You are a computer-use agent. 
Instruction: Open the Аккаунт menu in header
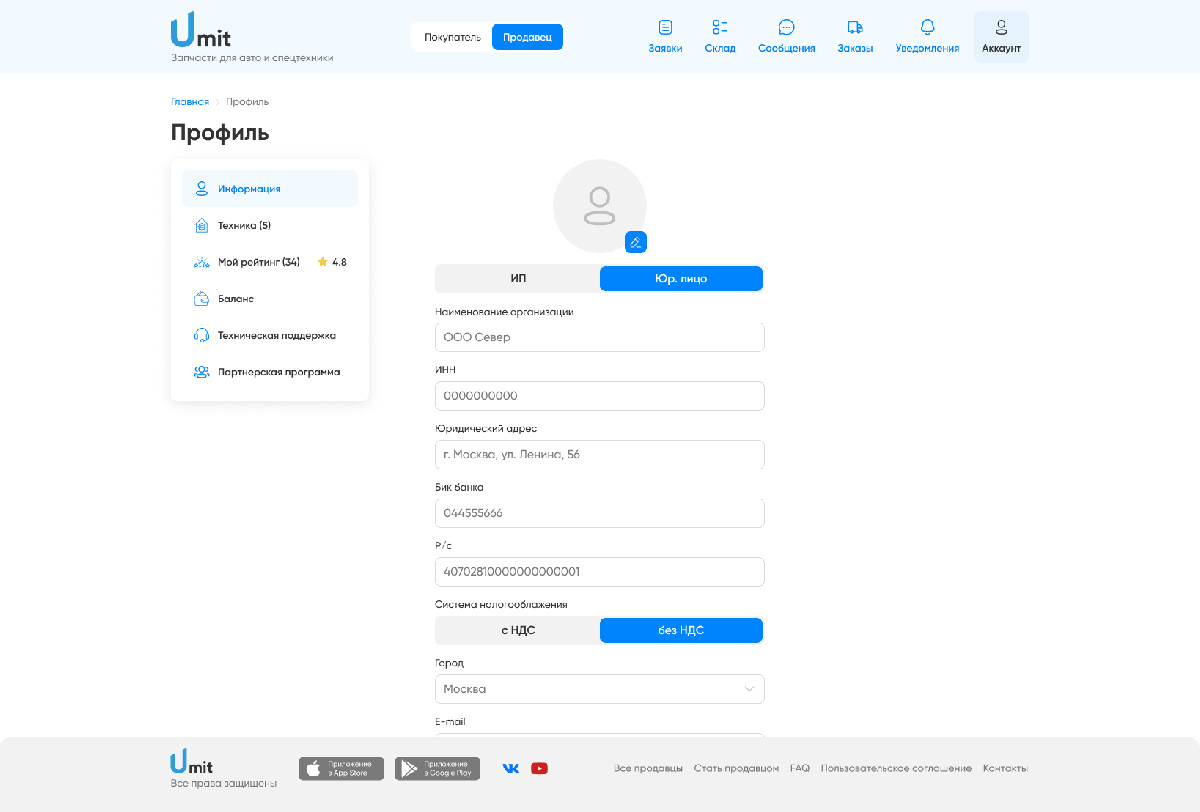coord(1001,36)
